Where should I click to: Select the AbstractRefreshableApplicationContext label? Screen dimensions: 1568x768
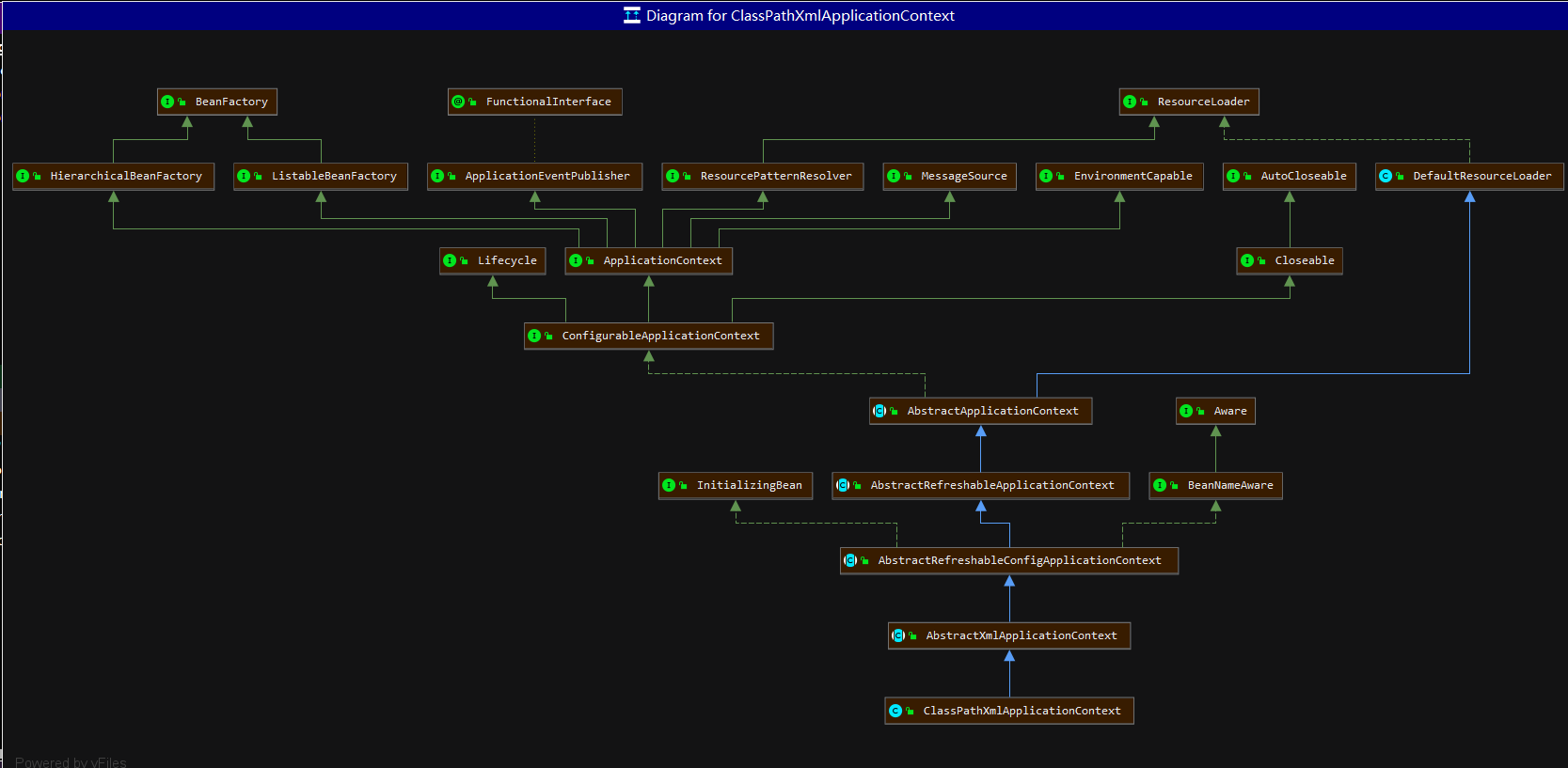coord(992,485)
